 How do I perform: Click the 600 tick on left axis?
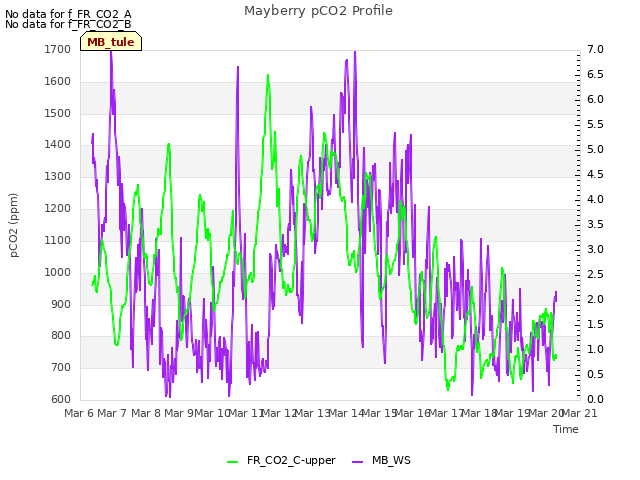pyautogui.click(x=61, y=399)
